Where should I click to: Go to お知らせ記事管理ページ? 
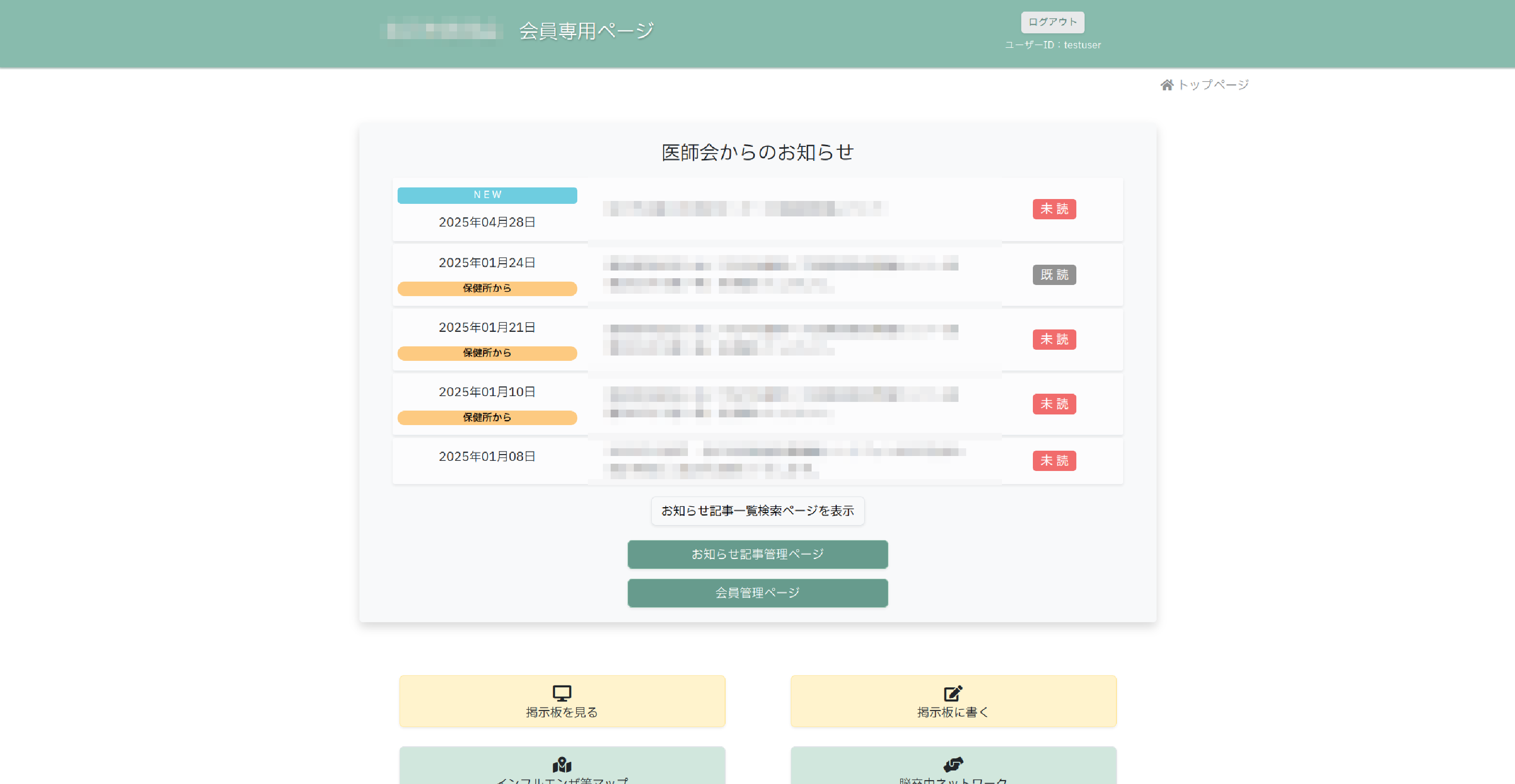tap(757, 554)
